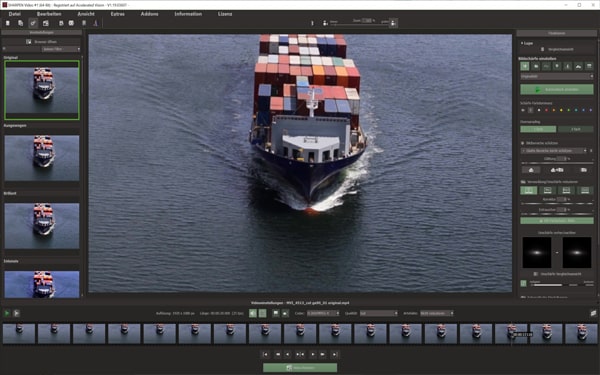Screen dimensions: 600x375
Task: Open the Datei menu
Action: click(15, 14)
